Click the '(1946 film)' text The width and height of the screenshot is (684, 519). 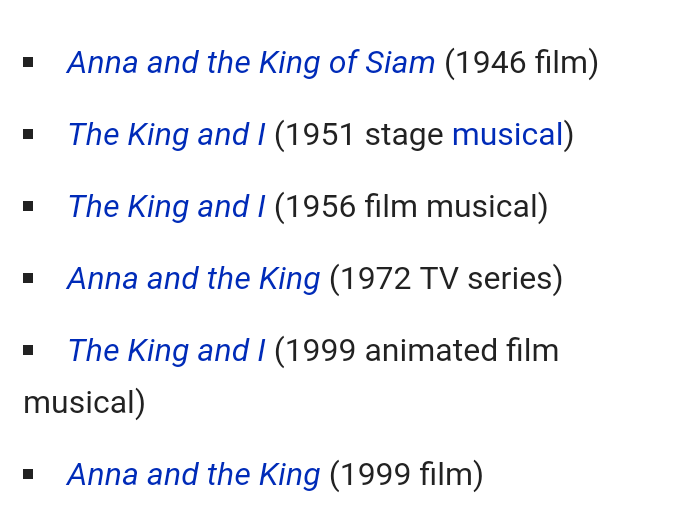pyautogui.click(x=521, y=63)
